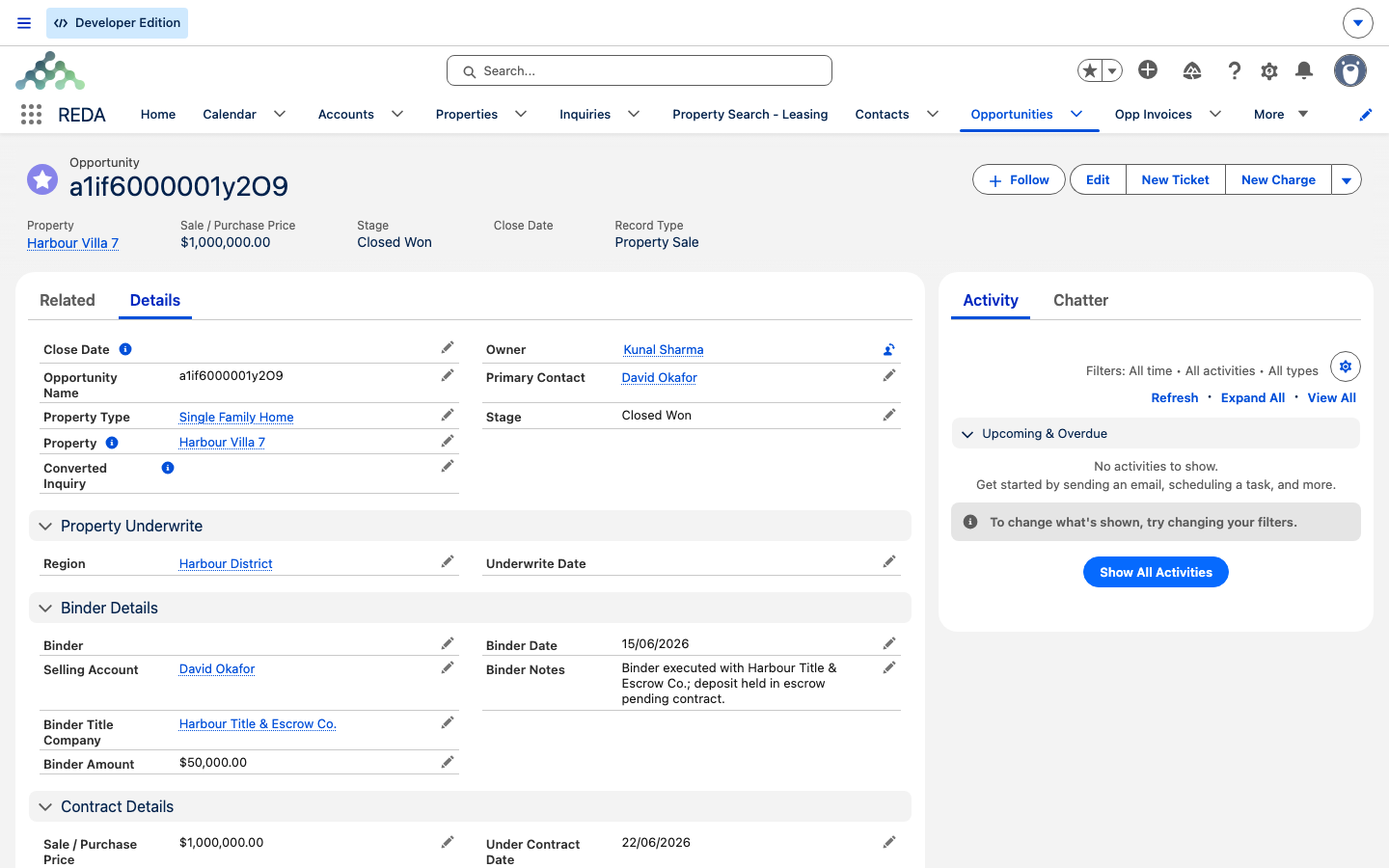The width and height of the screenshot is (1389, 868).
Task: Collapse the Binder Details section
Action: pyautogui.click(x=45, y=609)
